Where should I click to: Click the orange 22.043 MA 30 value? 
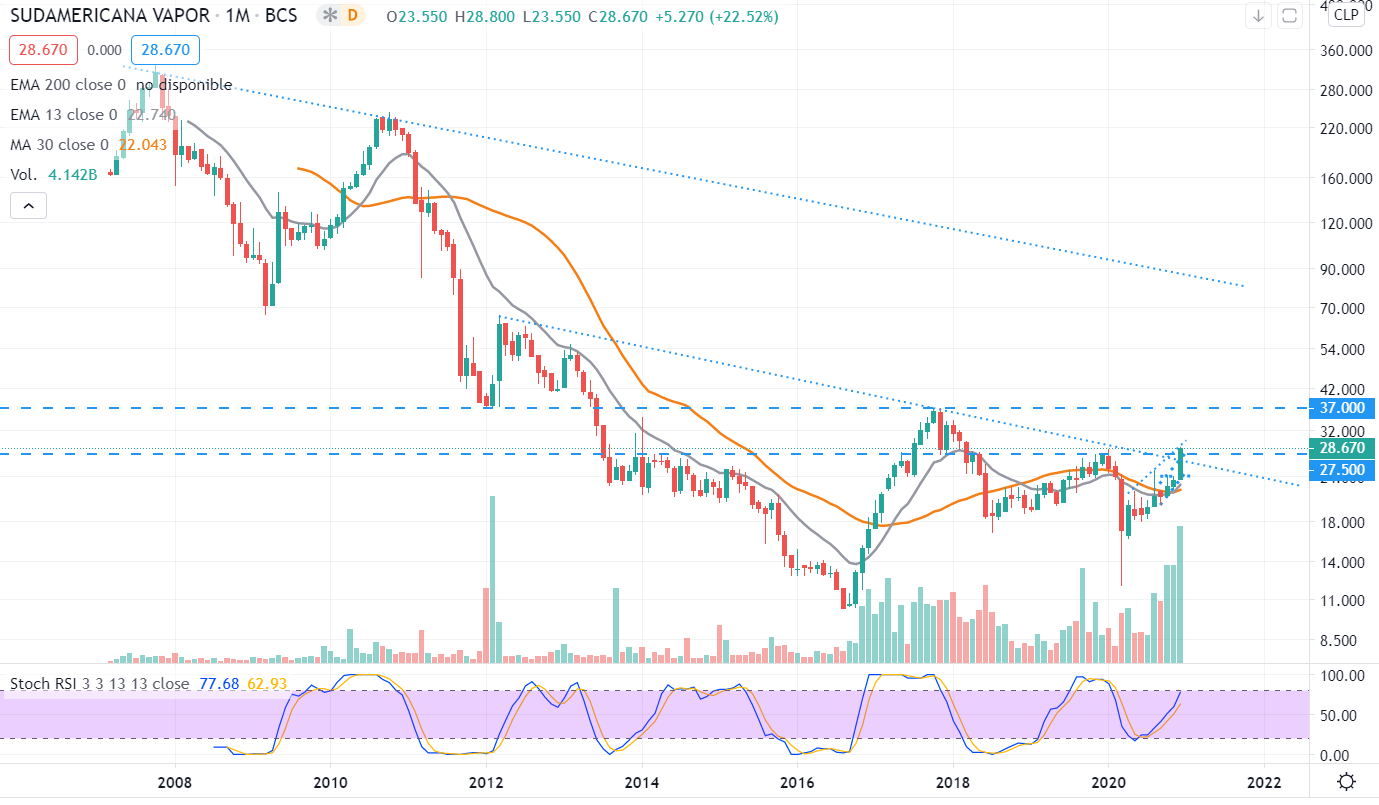click(142, 145)
